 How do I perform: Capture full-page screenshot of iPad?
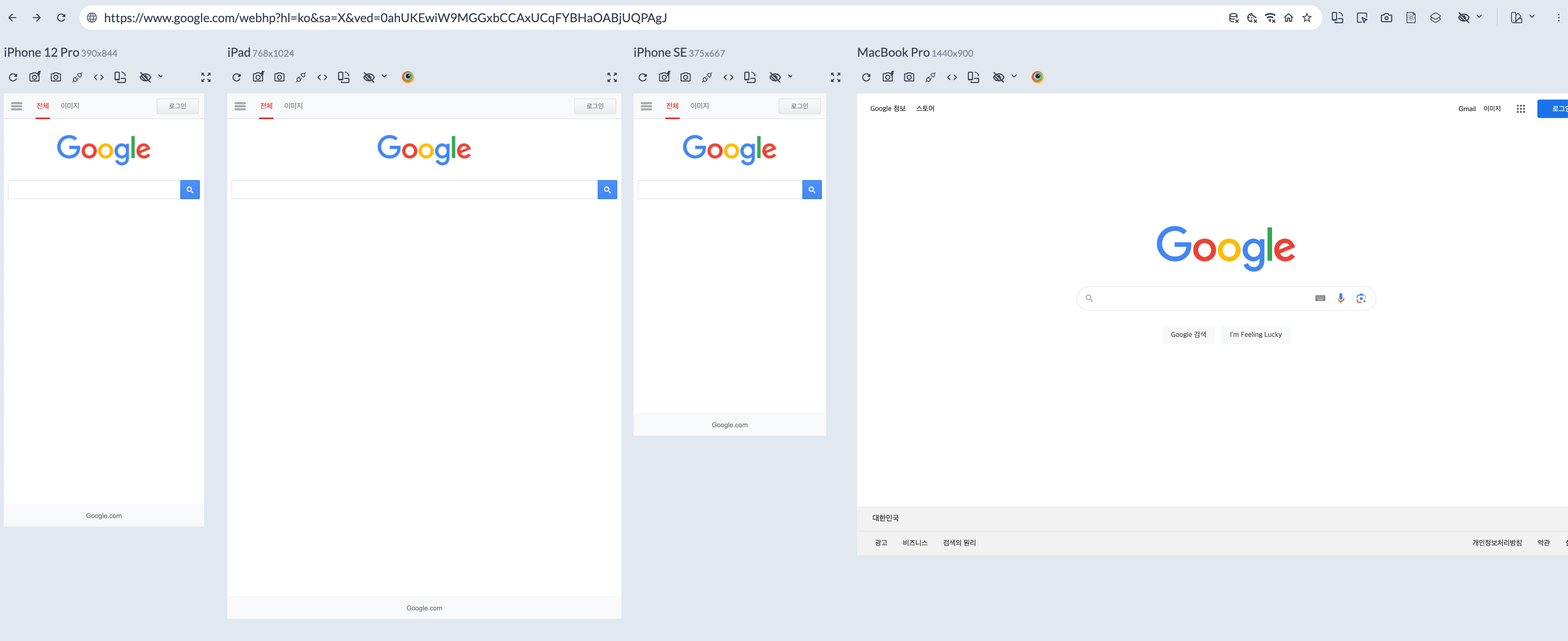279,77
